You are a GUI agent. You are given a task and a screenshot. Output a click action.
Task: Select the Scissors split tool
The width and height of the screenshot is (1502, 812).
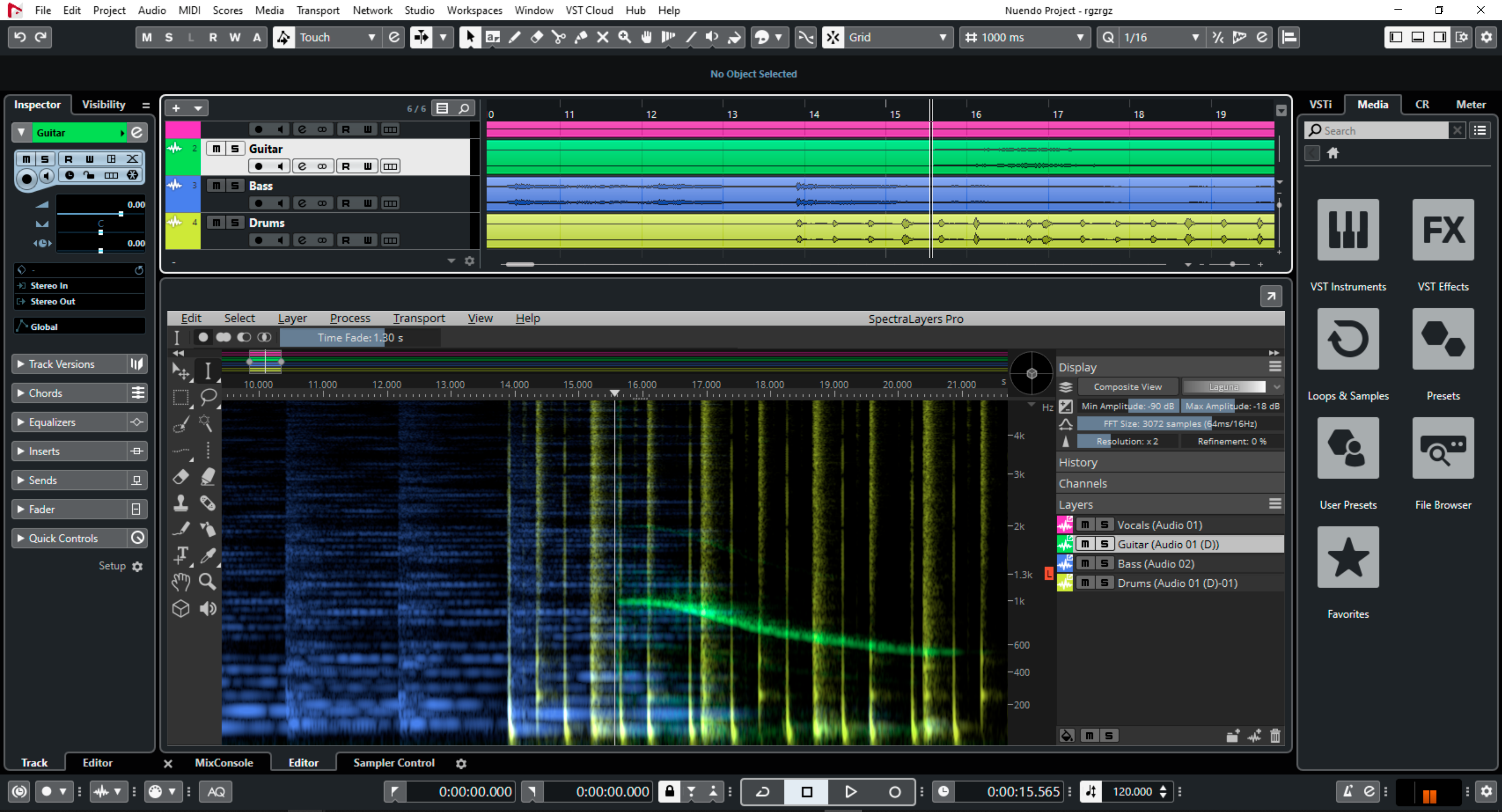point(559,37)
